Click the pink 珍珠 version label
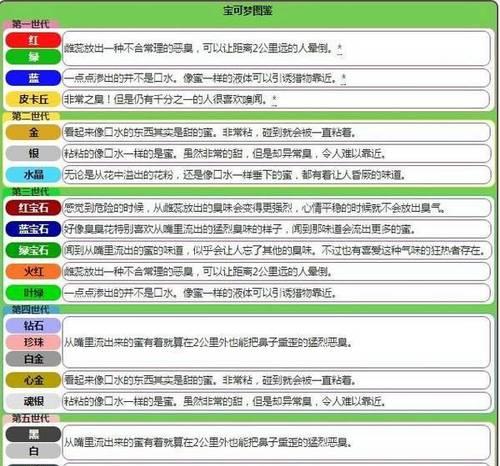Screen dimensions: 500x466 [x=33, y=342]
